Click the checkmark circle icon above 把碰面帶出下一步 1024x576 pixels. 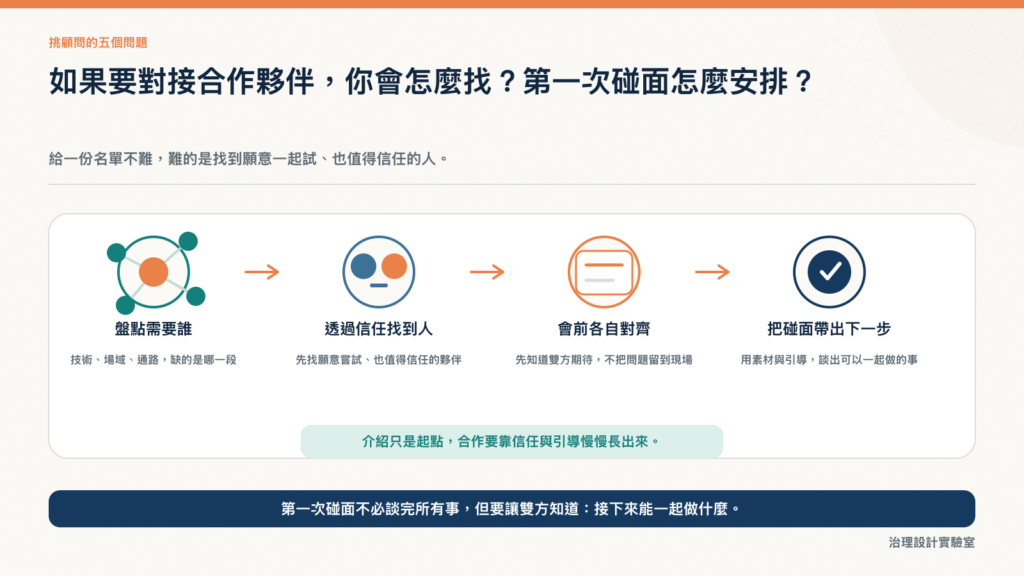(829, 272)
